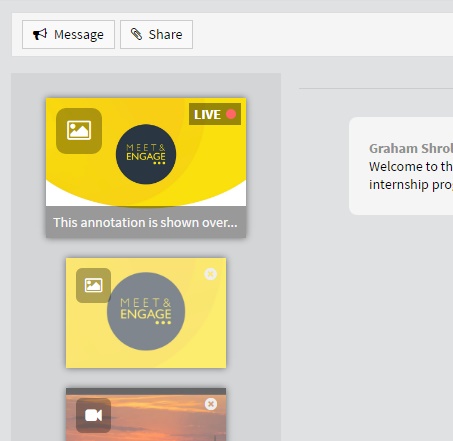Click the 'This annotation is shown over...' caption

coord(146,222)
